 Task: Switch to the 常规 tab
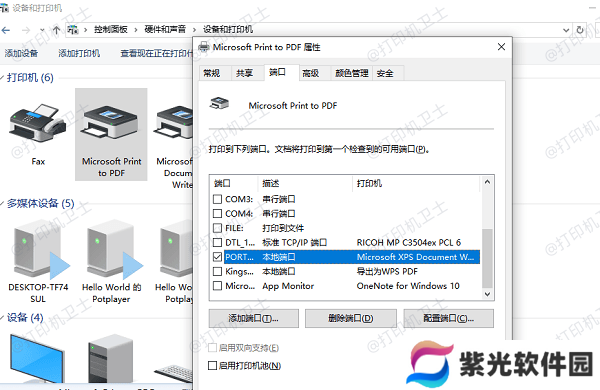pos(212,73)
